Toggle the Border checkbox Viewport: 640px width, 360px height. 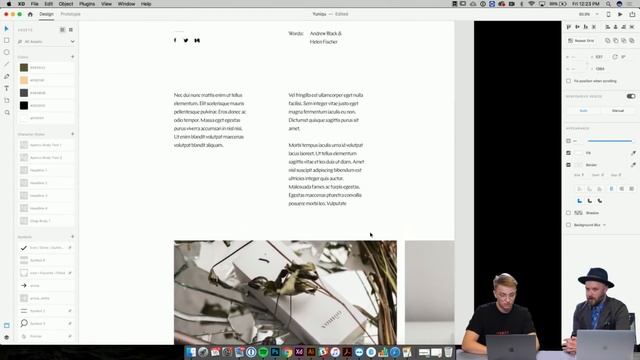(568, 165)
